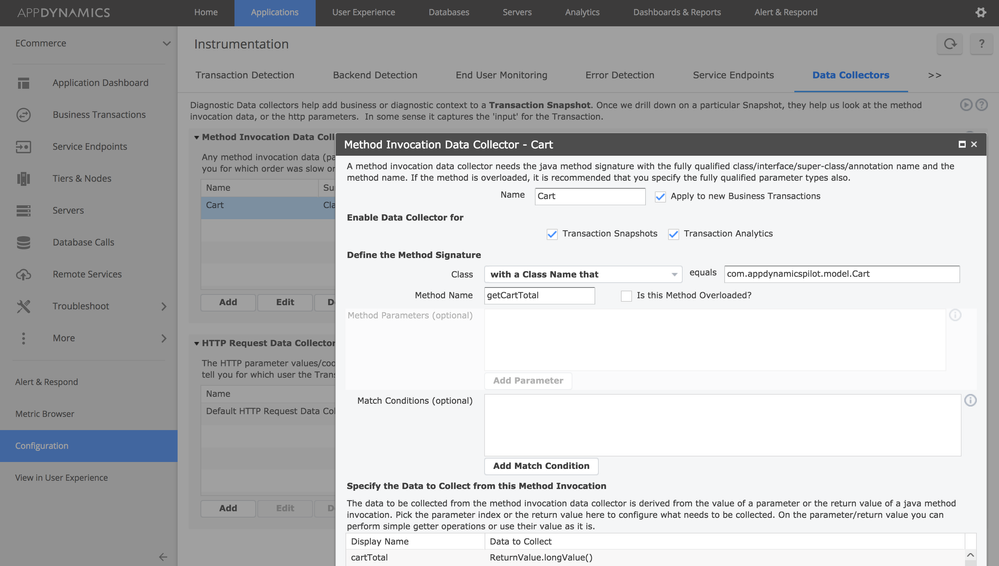Close the Method Invocation Data Collector dialog
This screenshot has width=999, height=566.
coord(974,145)
